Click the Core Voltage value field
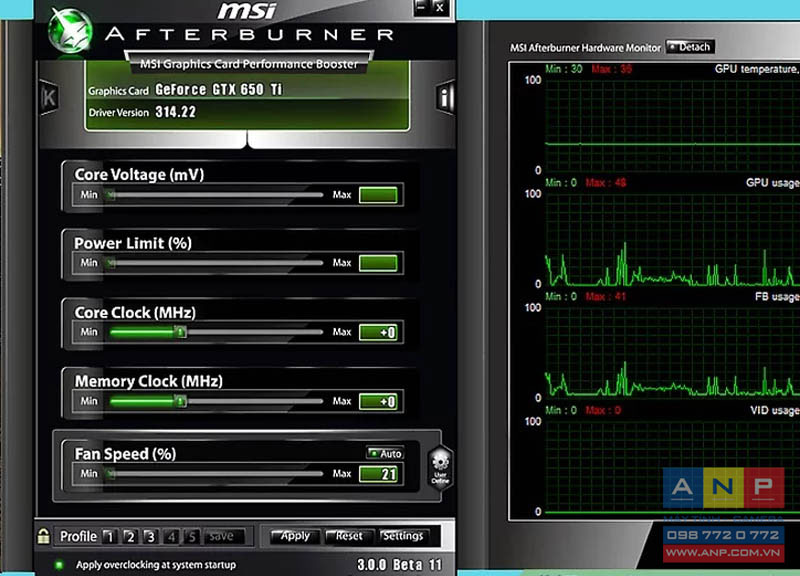The height and width of the screenshot is (576, 800). coord(378,195)
